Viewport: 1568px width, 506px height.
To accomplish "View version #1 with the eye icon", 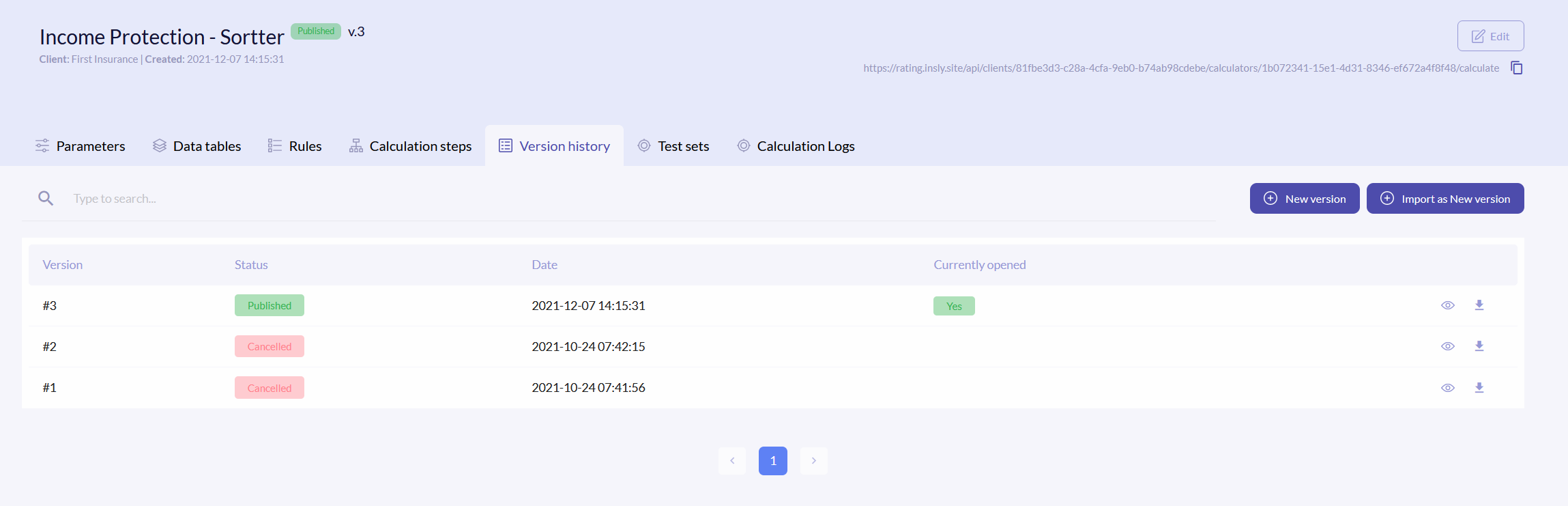I will (x=1447, y=388).
